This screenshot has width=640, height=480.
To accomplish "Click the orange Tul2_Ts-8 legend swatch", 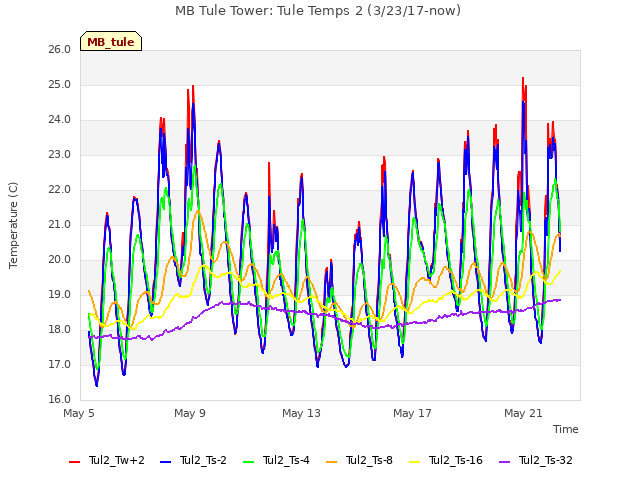I will 331,462.
